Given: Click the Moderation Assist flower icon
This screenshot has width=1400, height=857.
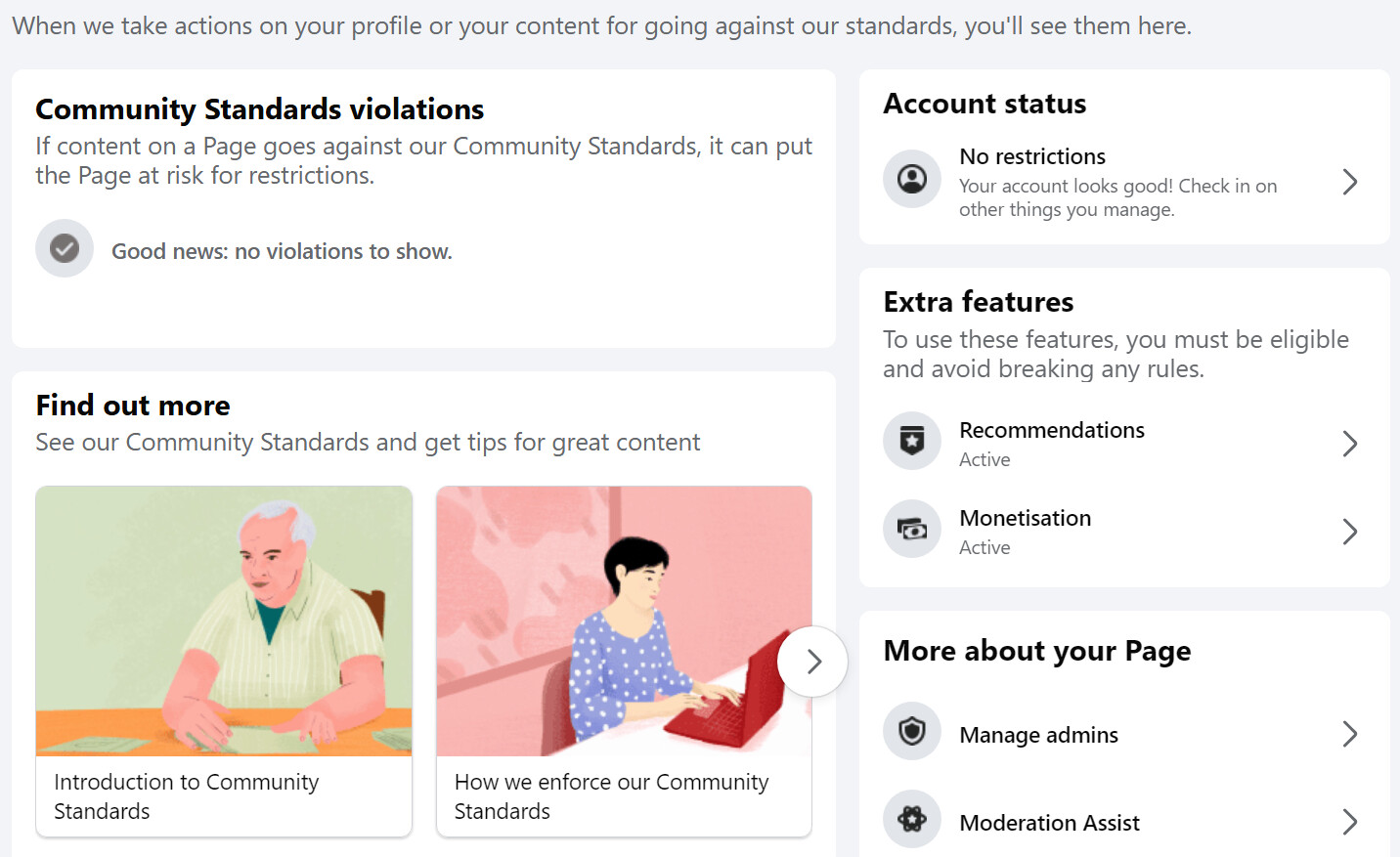Looking at the screenshot, I should (912, 819).
